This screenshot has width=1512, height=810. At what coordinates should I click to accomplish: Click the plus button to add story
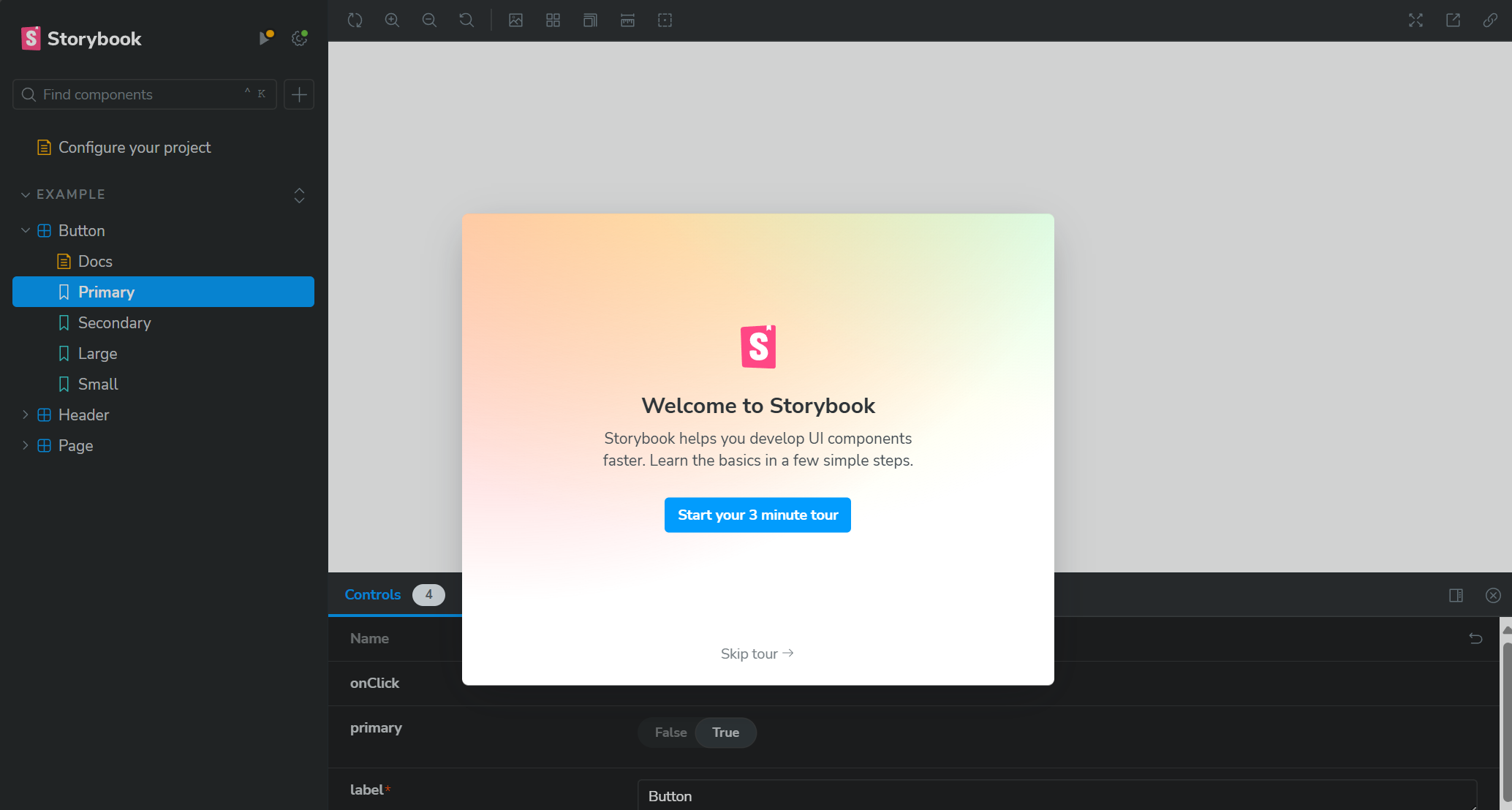click(x=299, y=94)
